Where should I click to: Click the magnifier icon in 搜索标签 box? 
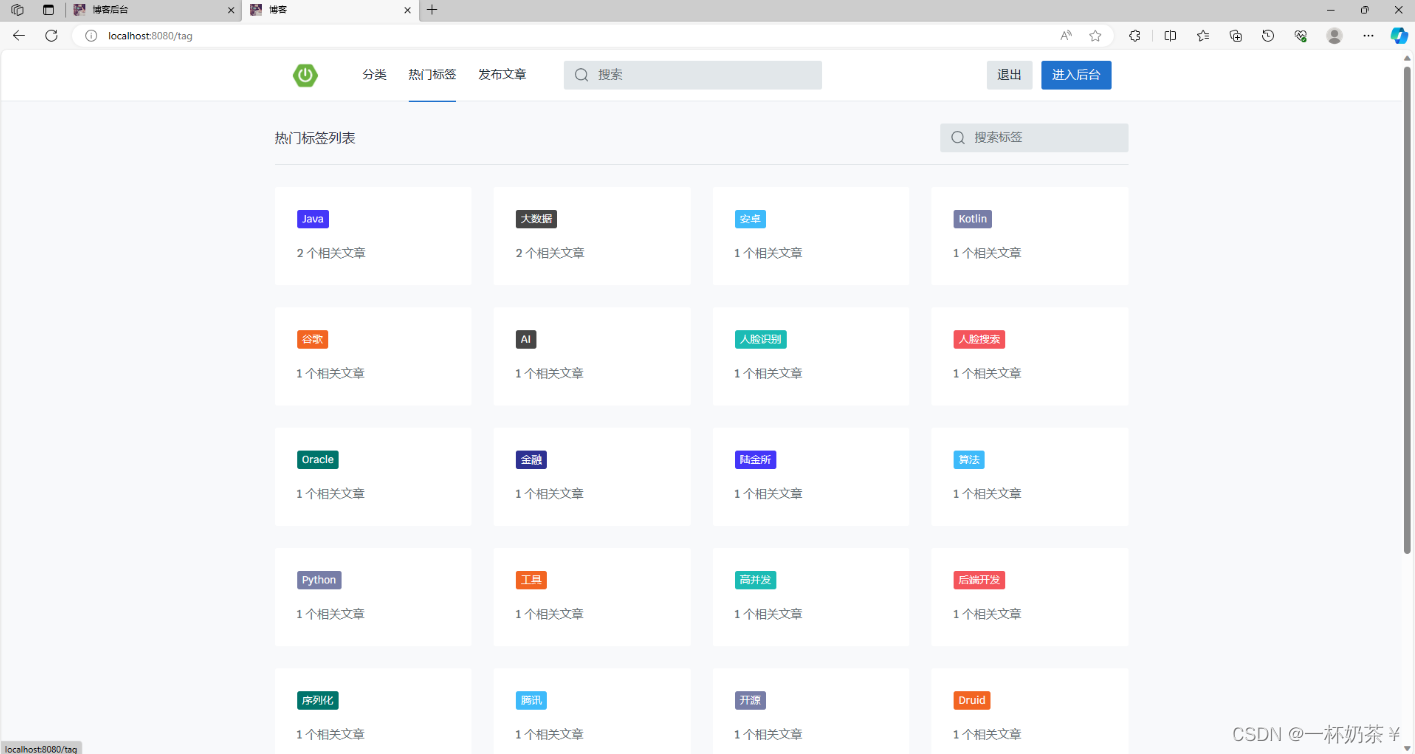pos(957,137)
